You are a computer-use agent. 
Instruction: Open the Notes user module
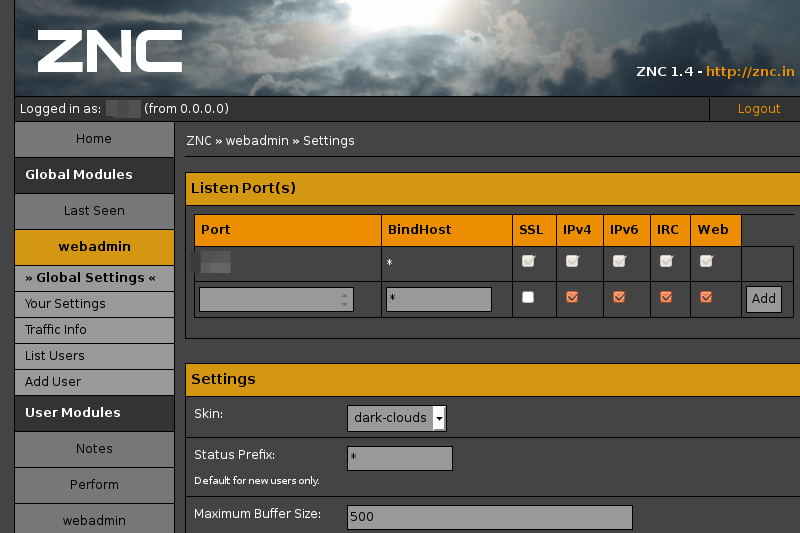click(x=94, y=449)
